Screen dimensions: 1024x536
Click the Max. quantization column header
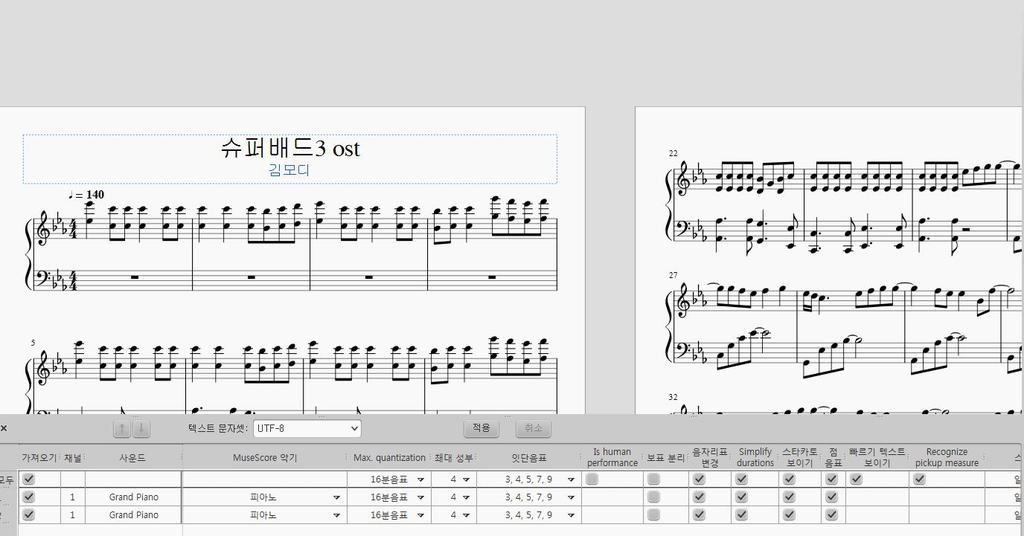point(389,458)
